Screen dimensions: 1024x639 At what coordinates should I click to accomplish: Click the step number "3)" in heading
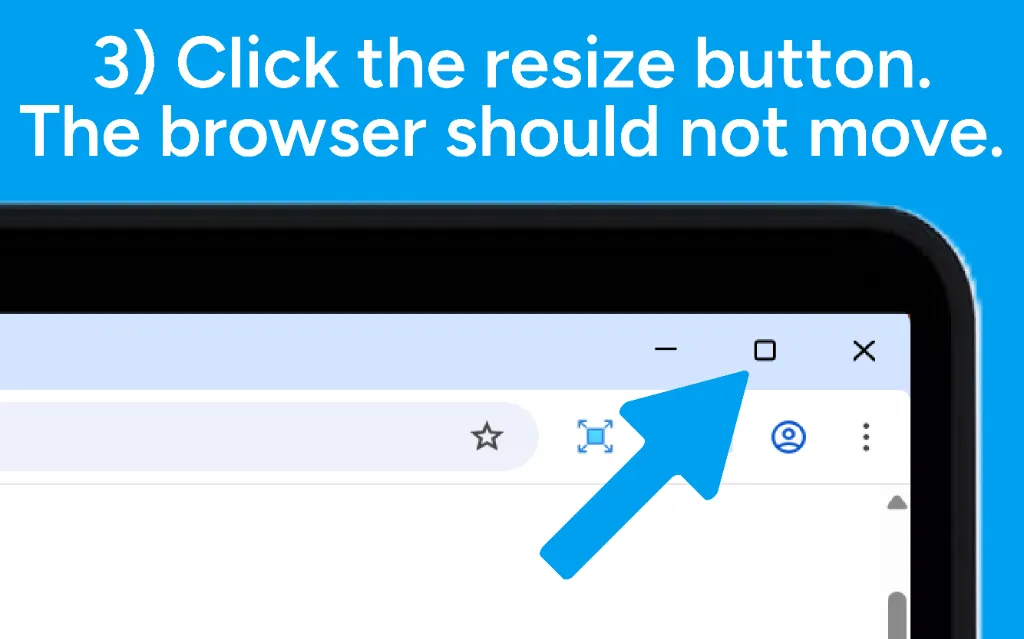pos(125,64)
